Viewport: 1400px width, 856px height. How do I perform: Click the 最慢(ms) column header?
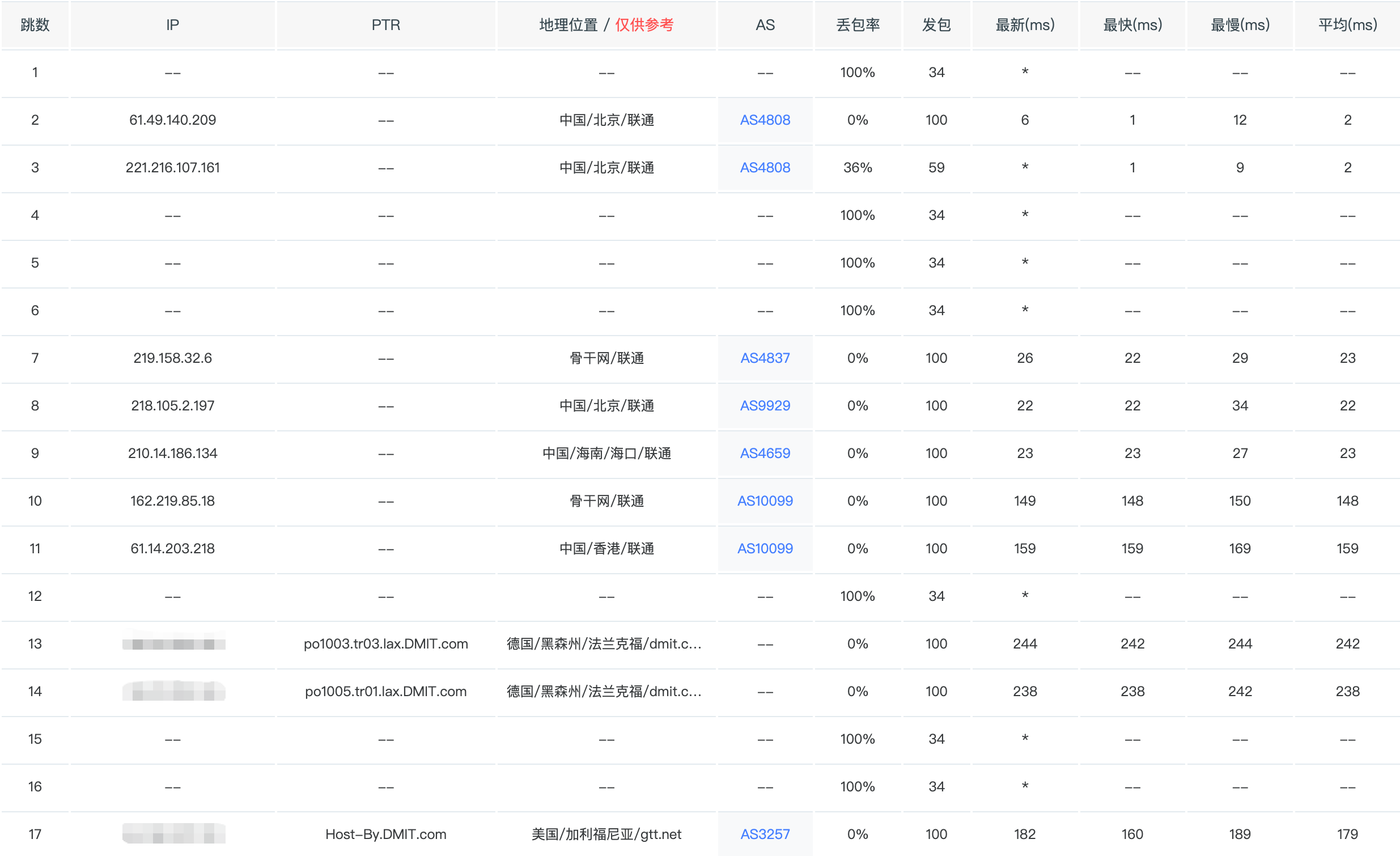(1240, 25)
